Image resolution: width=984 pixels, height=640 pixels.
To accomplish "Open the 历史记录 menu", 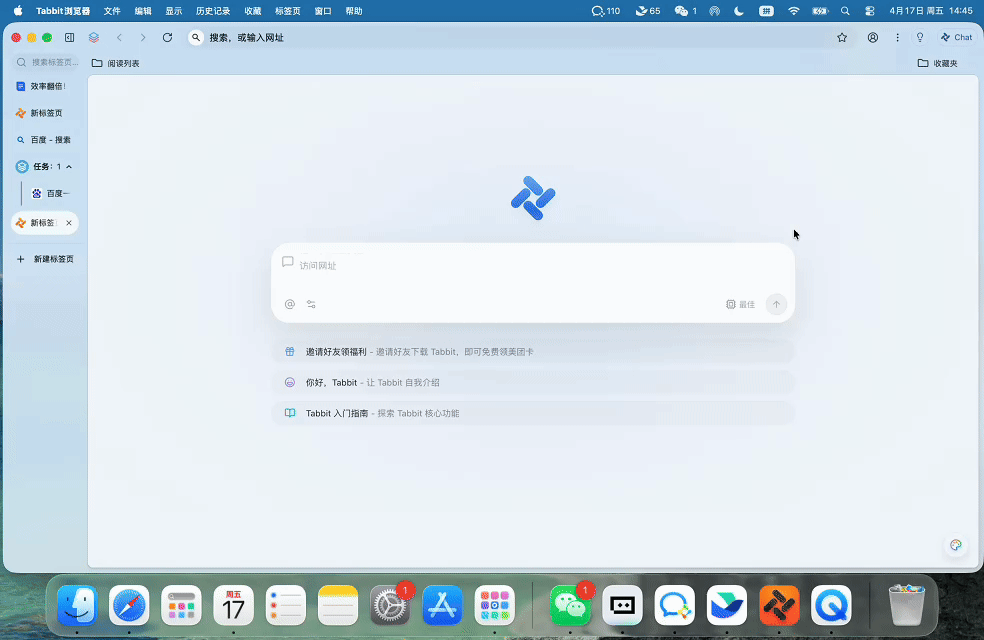I will (213, 11).
